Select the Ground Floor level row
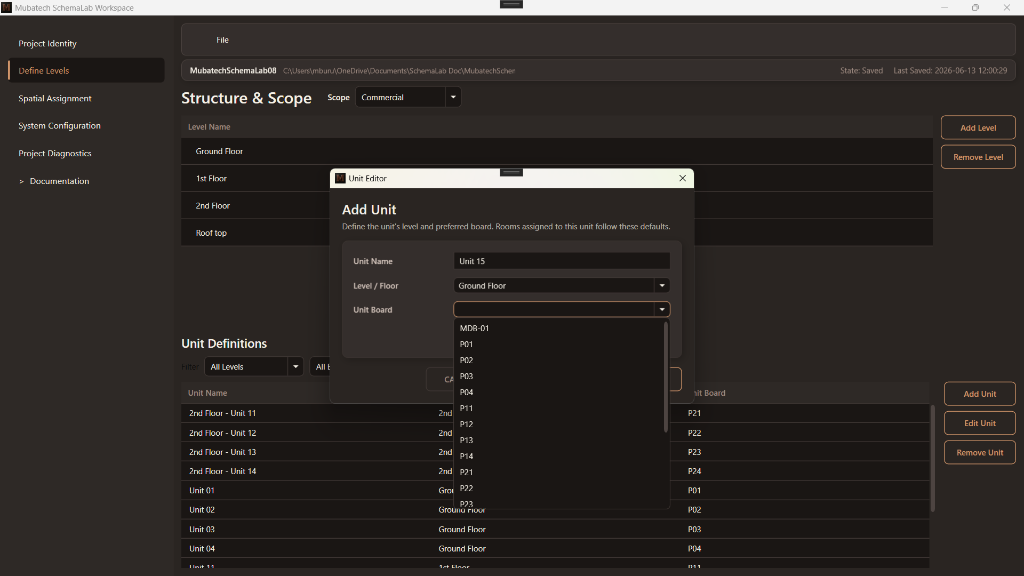The image size is (1024, 576). tap(556, 152)
